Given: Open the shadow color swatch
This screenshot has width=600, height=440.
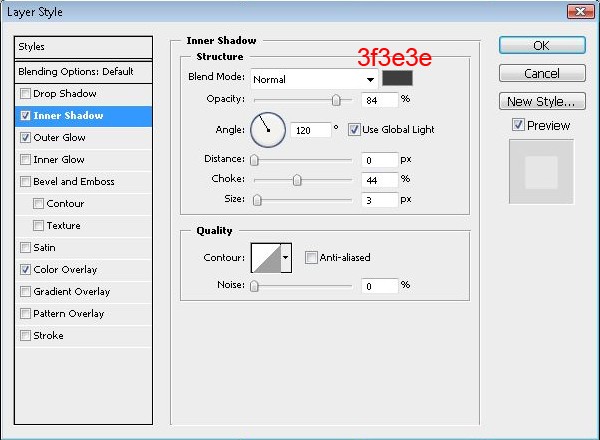Looking at the screenshot, I should click(397, 78).
